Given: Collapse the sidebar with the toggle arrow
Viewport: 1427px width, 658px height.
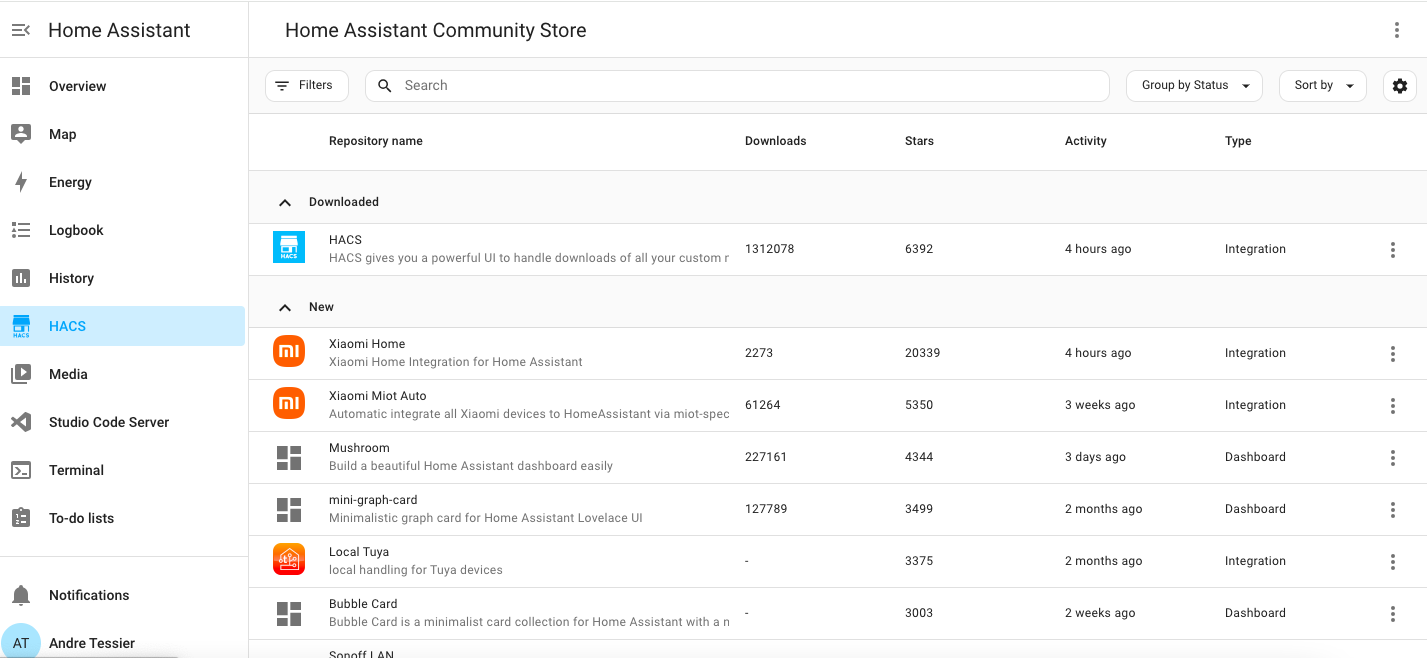Looking at the screenshot, I should tap(21, 30).
